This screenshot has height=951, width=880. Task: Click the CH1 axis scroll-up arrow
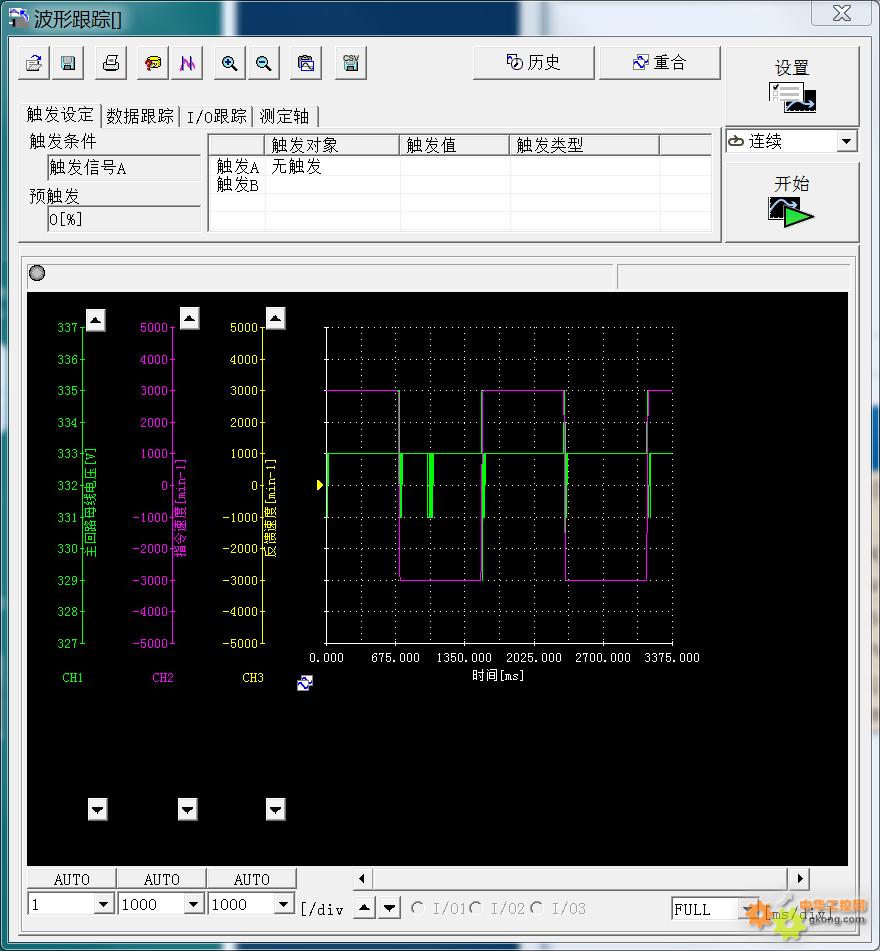click(95, 320)
